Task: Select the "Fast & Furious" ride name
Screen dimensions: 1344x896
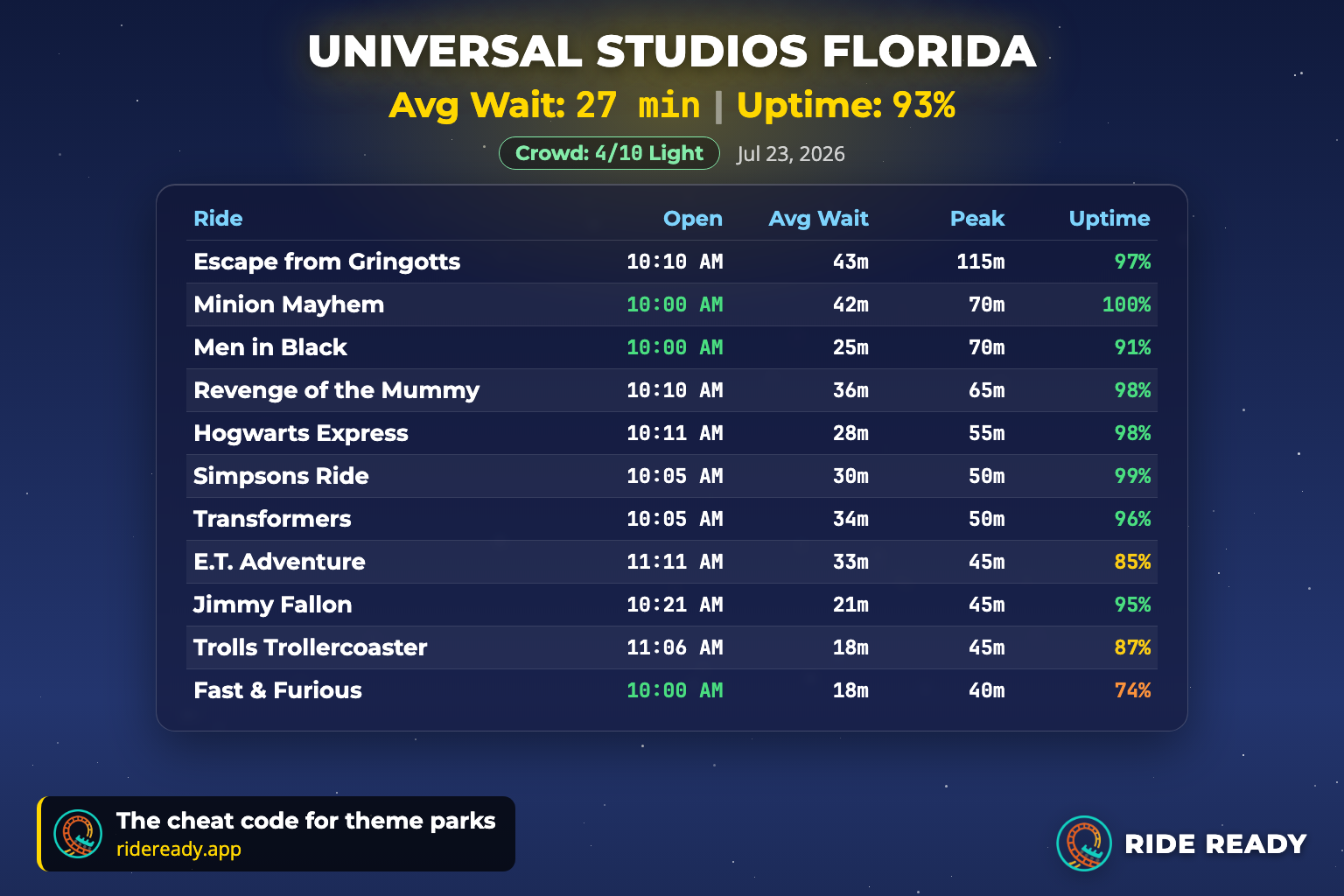Action: pyautogui.click(x=277, y=690)
